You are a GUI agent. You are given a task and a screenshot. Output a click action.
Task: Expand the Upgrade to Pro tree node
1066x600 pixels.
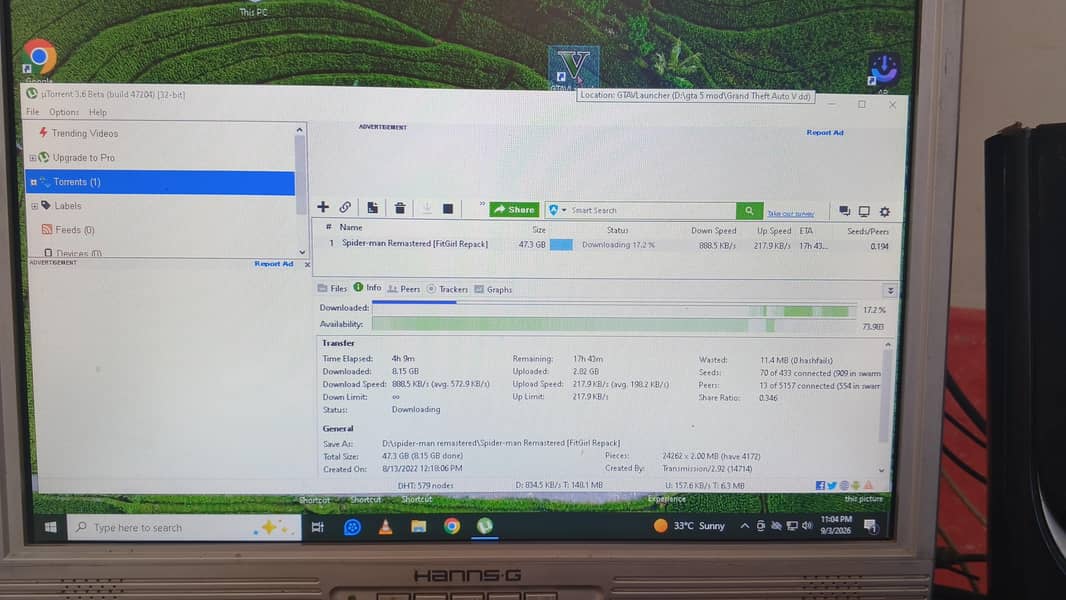point(32,158)
